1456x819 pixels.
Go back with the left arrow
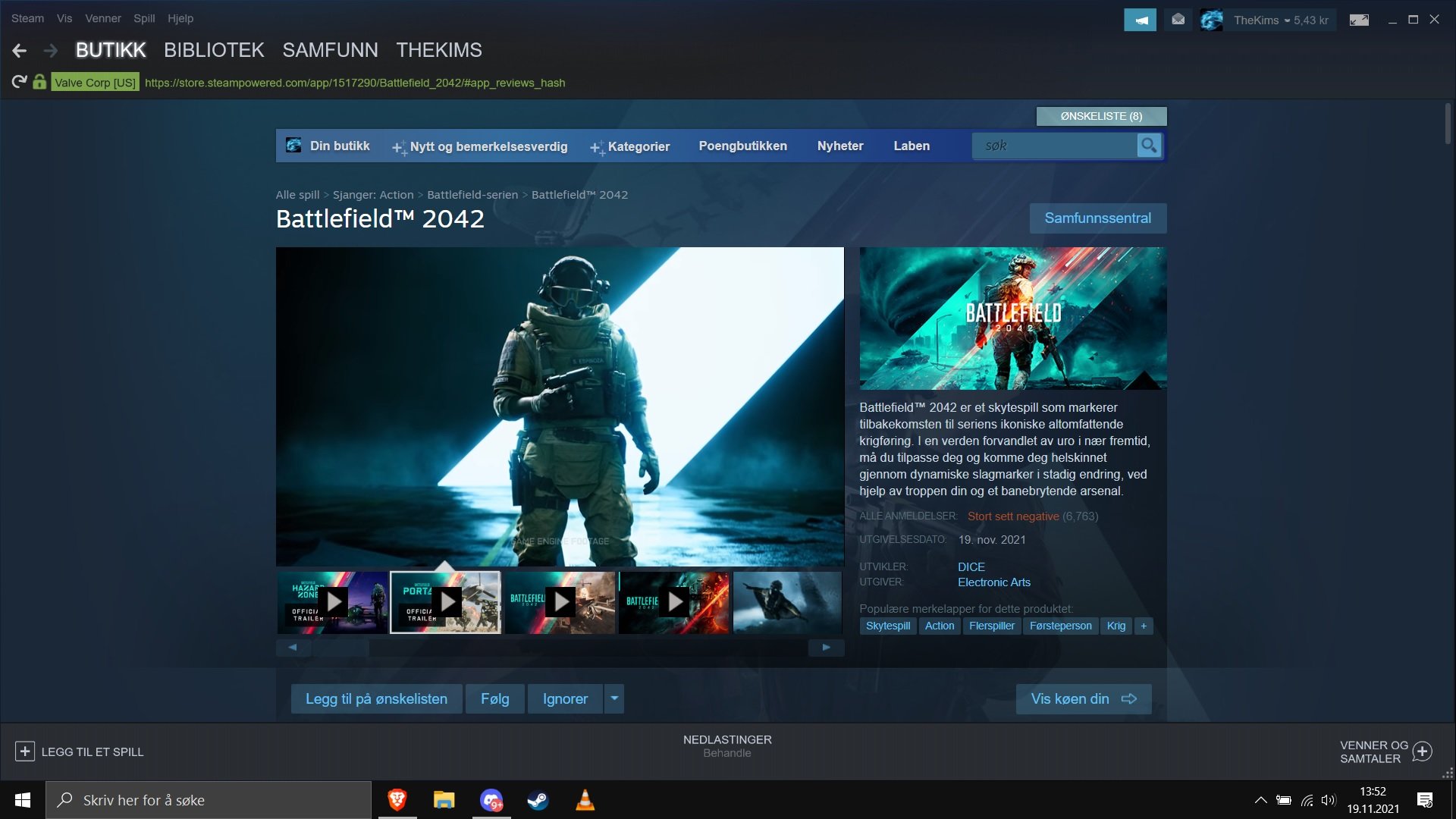point(20,51)
